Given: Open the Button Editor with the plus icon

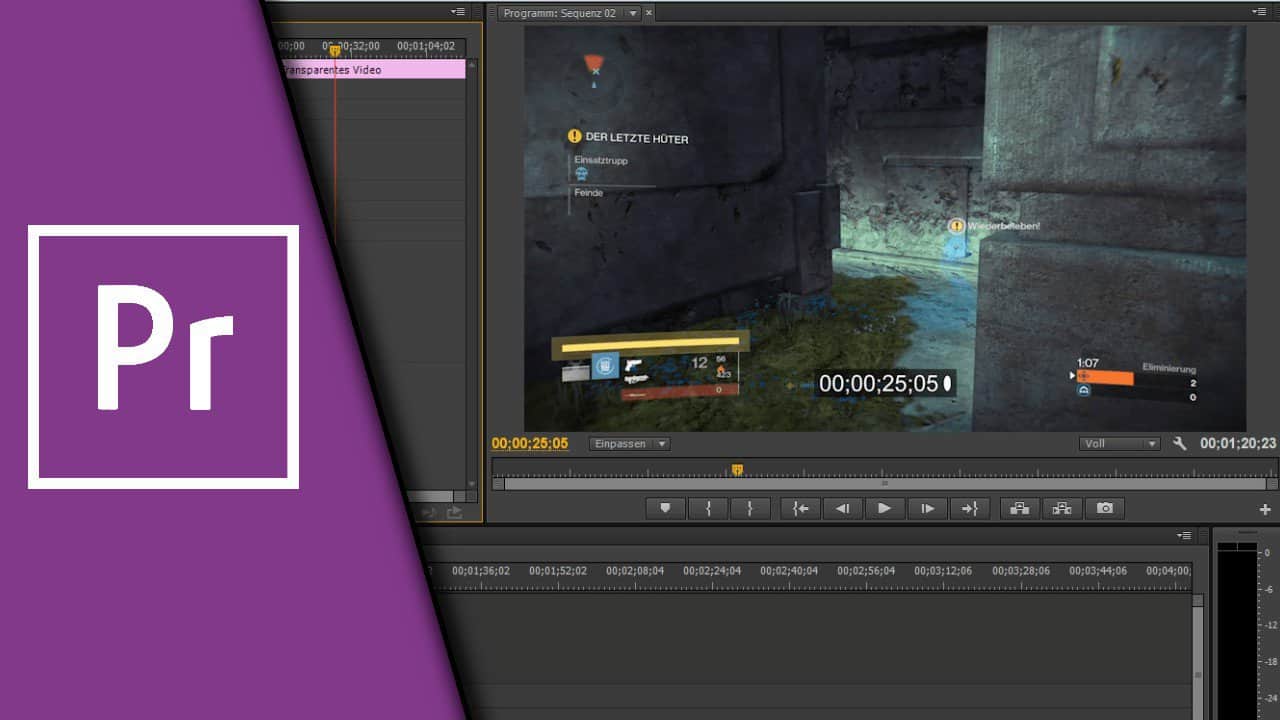Looking at the screenshot, I should point(1263,508).
